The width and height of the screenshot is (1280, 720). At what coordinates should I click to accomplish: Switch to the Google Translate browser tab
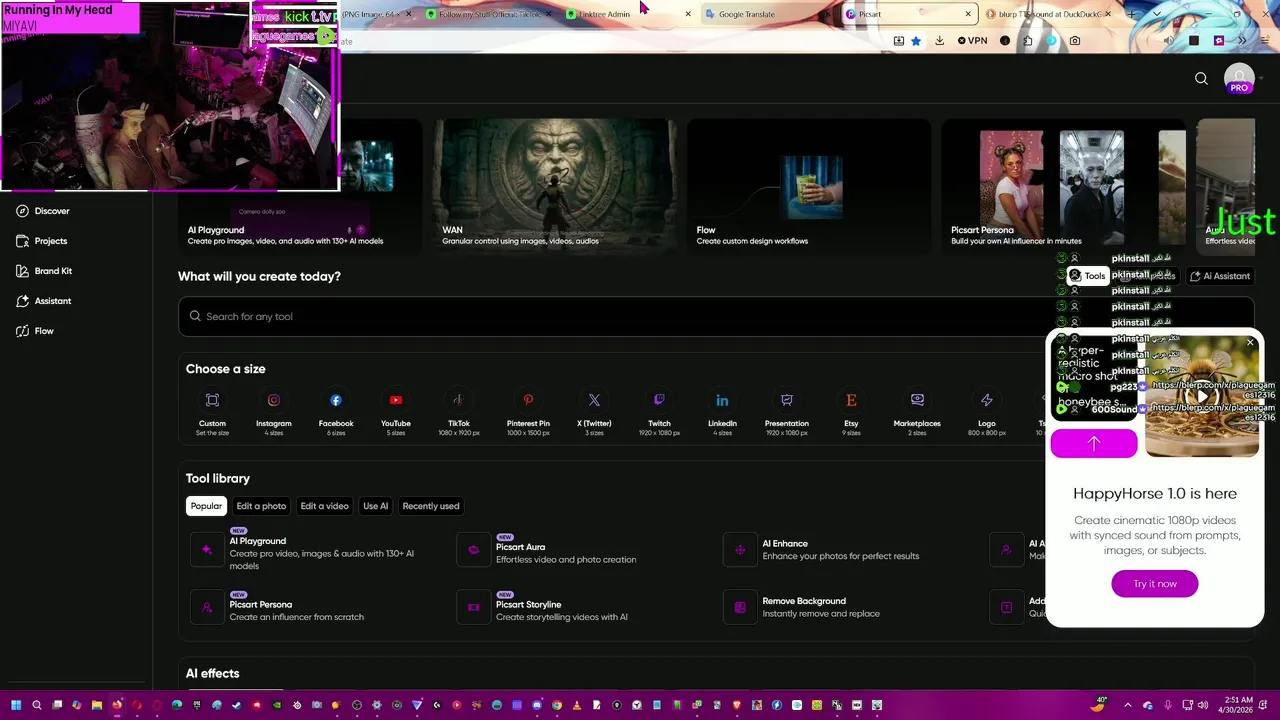pyautogui.click(x=765, y=14)
